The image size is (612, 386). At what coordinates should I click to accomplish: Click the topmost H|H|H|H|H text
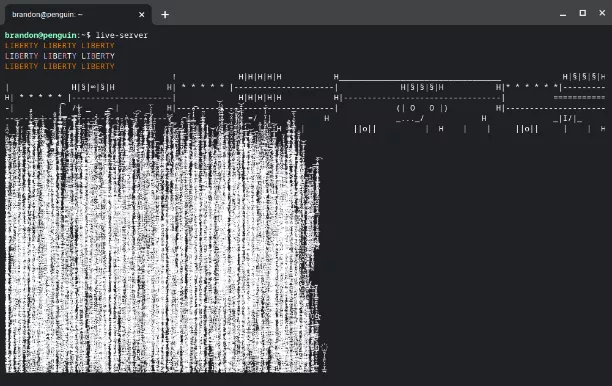[260, 77]
